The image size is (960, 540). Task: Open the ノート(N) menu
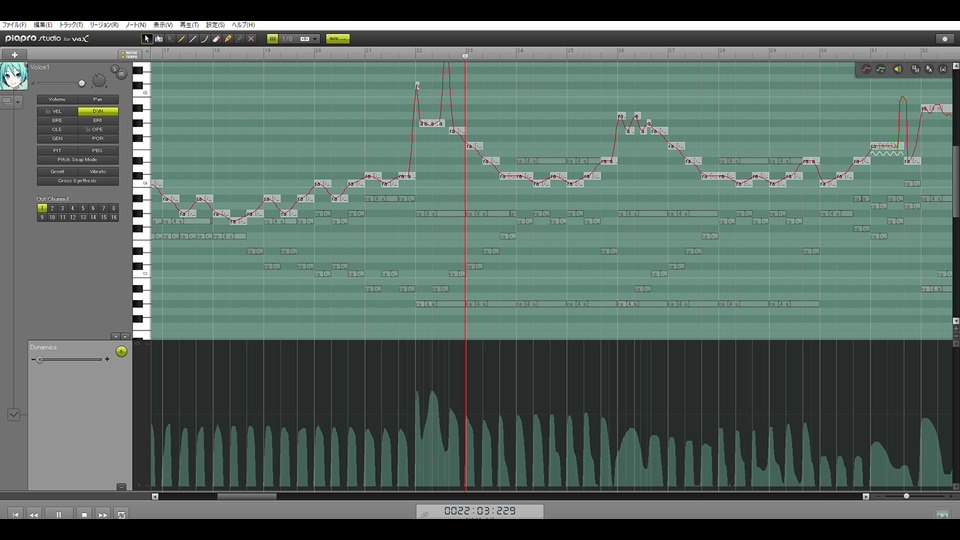click(x=136, y=25)
